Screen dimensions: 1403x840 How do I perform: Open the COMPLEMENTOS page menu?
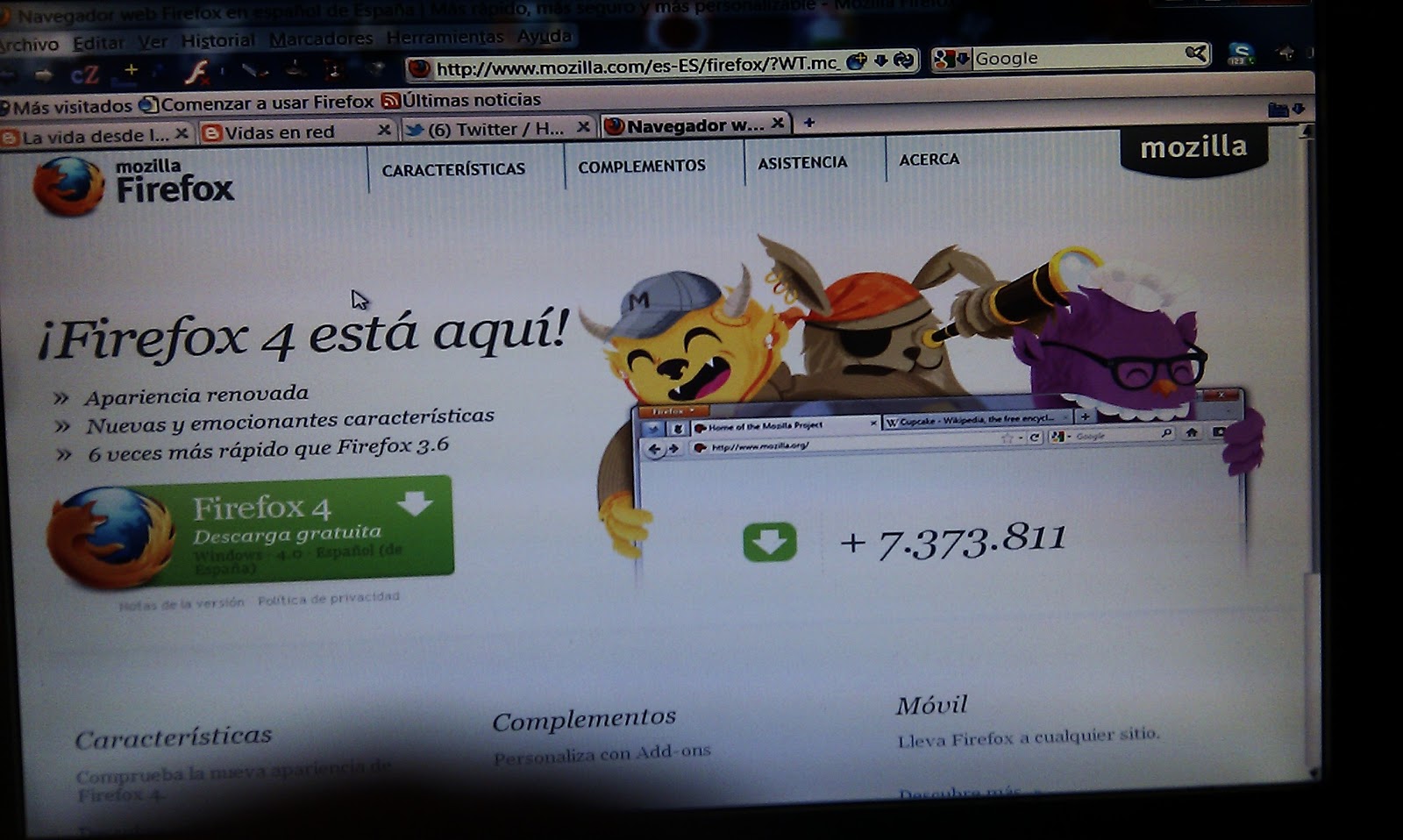click(642, 166)
